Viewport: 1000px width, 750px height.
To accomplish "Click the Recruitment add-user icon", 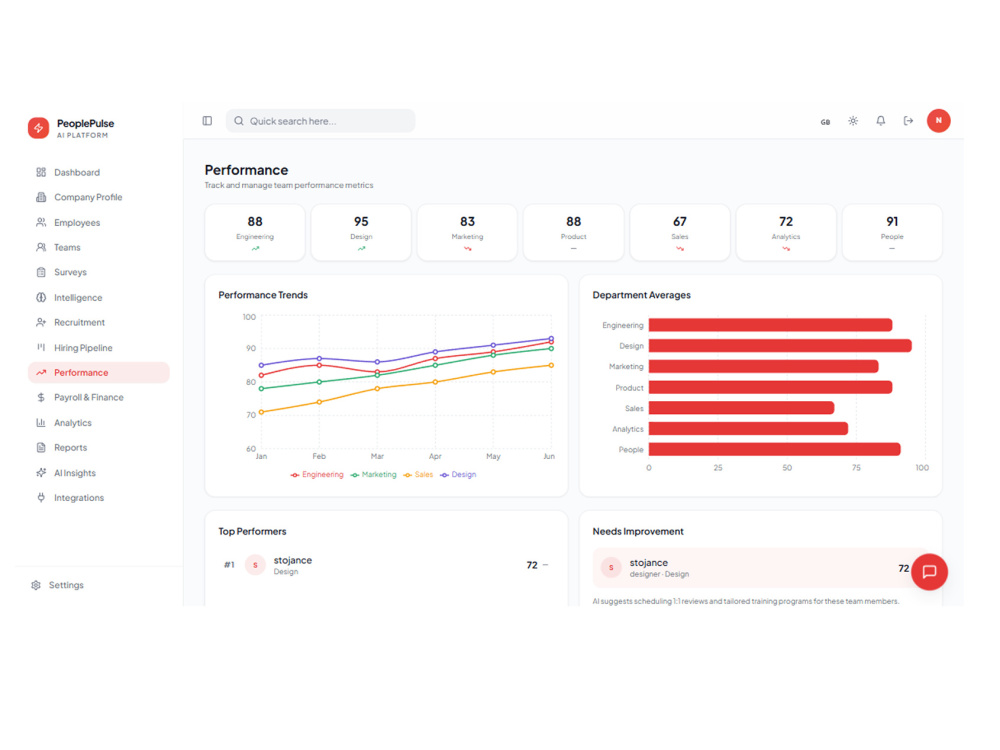I will 41,323.
